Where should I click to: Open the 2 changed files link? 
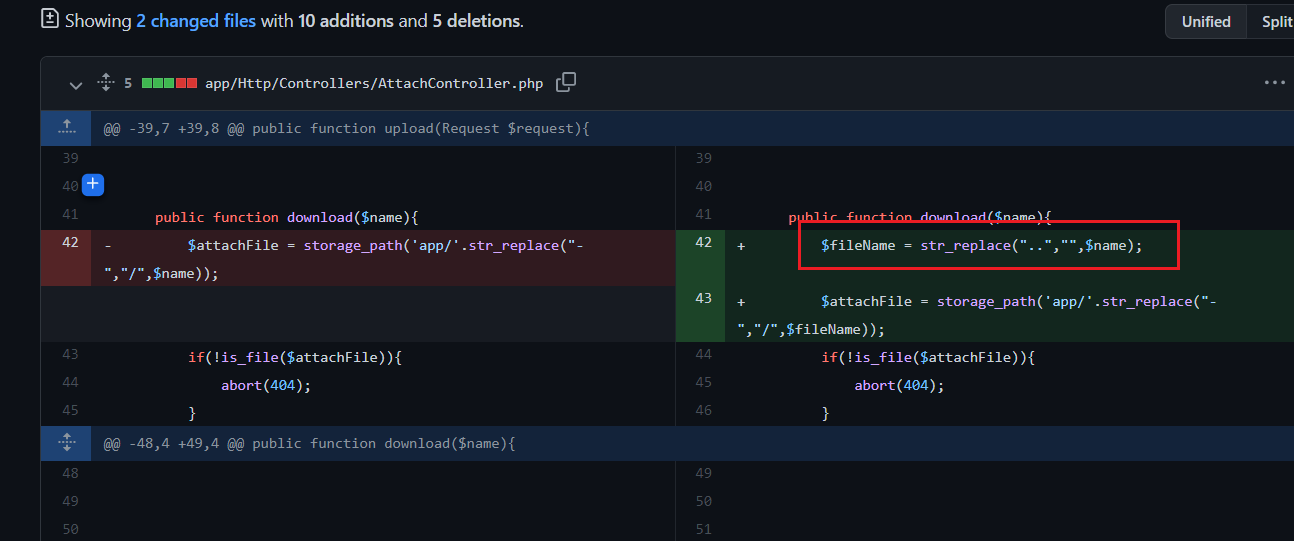[196, 20]
